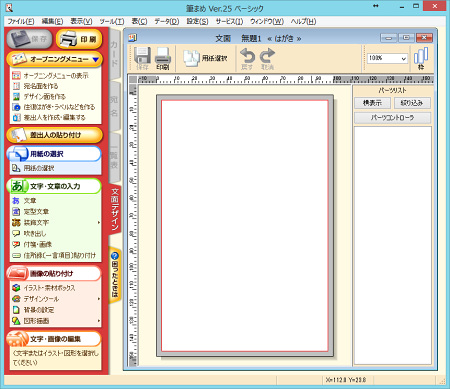The height and width of the screenshot is (389, 450).
Task: Open イラスト・素材ボックス
Action: [44, 288]
